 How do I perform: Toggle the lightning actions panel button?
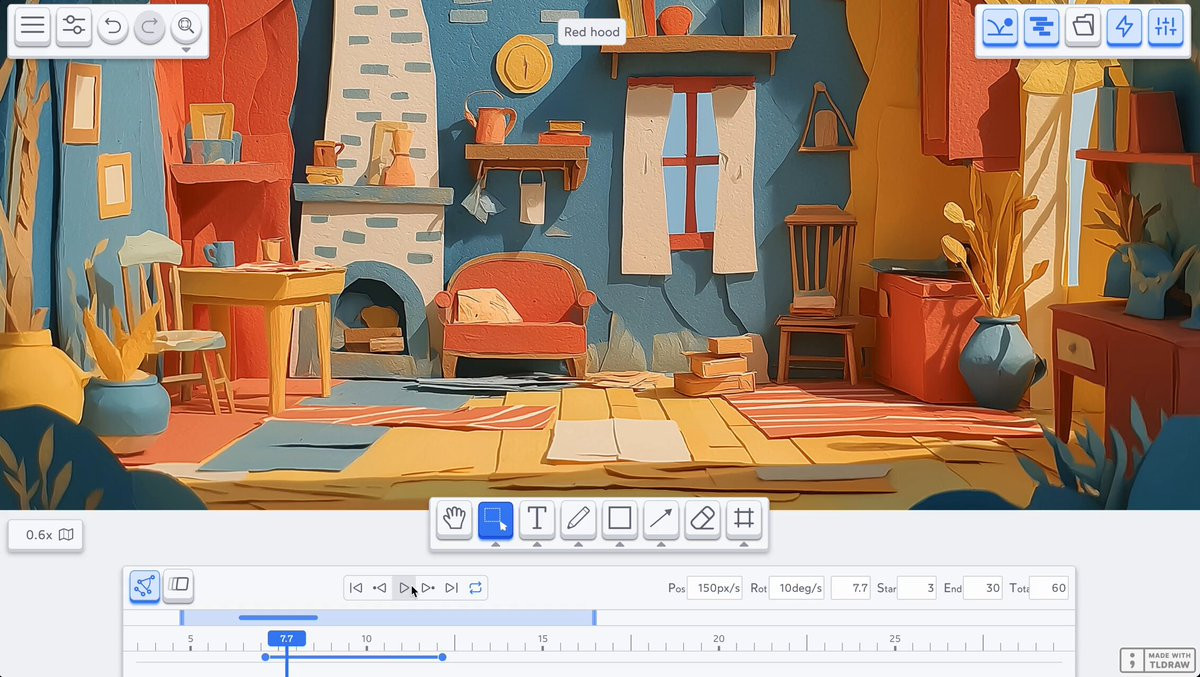[x=1124, y=27]
